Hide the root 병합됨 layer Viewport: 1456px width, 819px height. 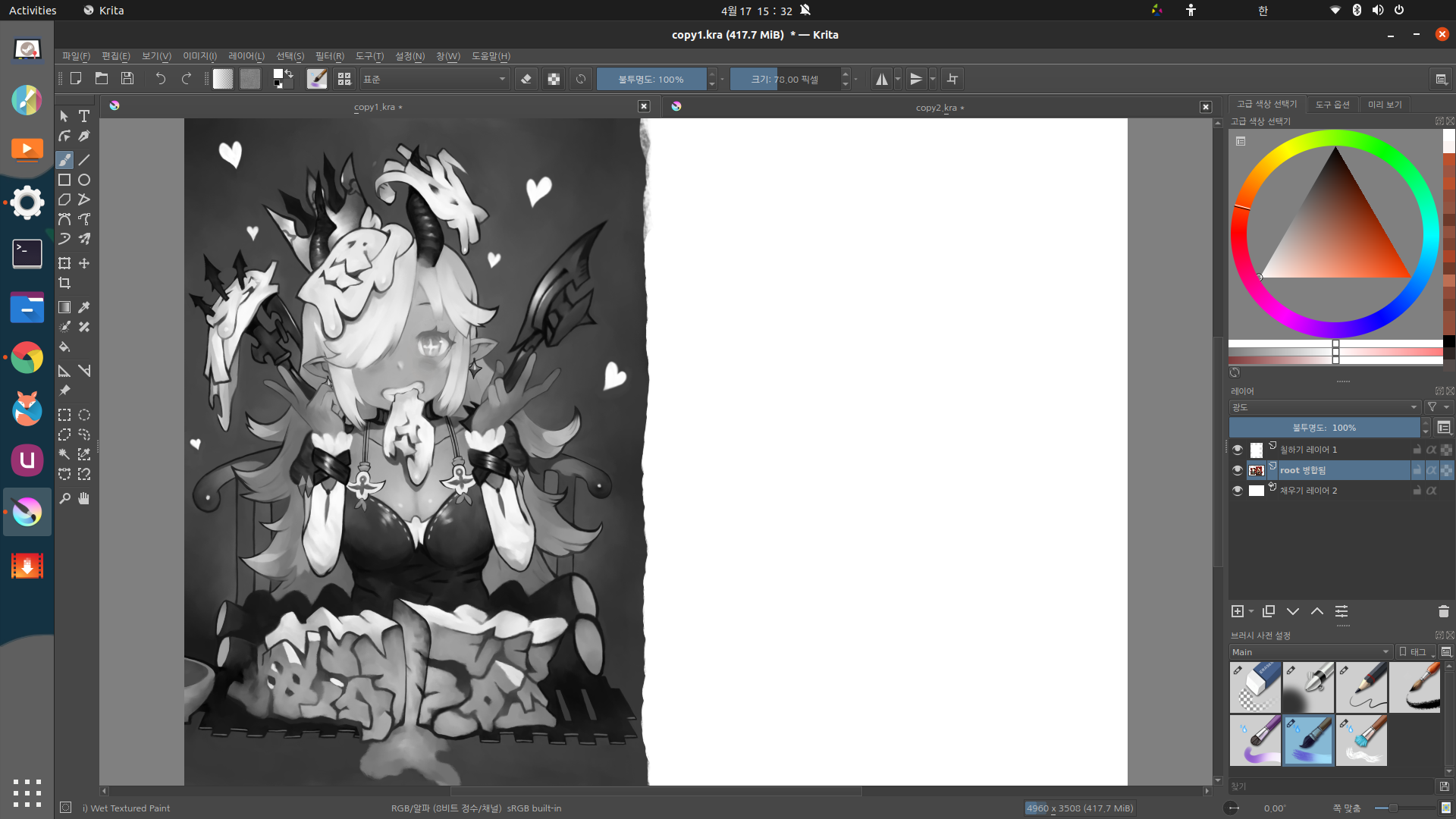(x=1238, y=470)
